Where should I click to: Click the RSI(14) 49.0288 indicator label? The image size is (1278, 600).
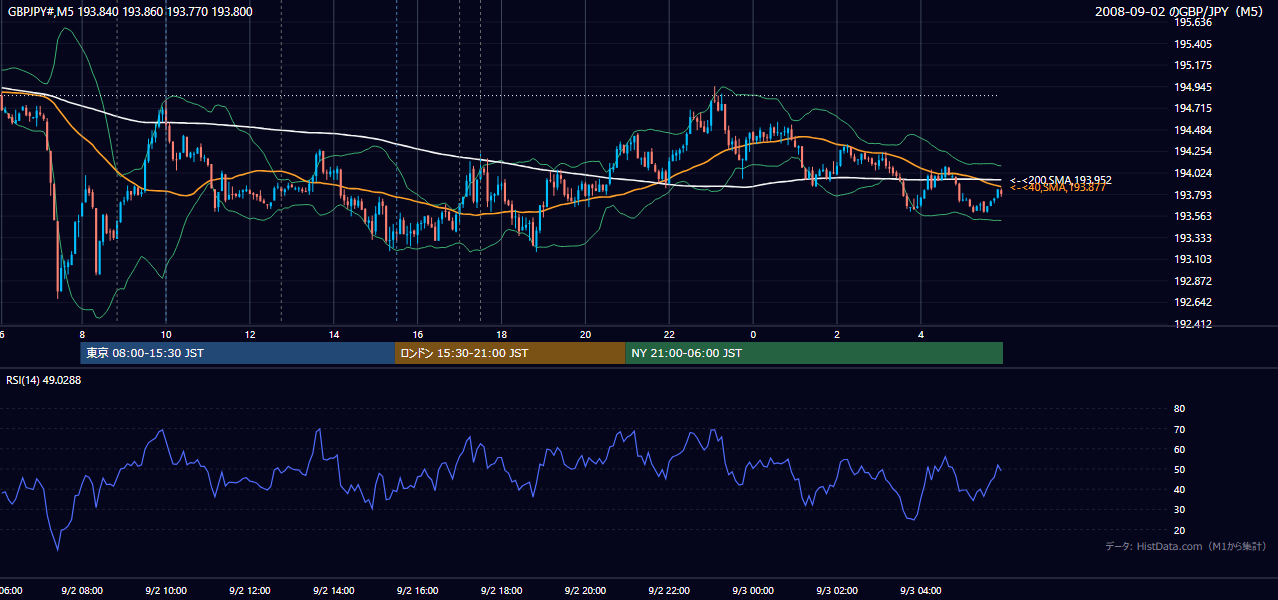44,380
